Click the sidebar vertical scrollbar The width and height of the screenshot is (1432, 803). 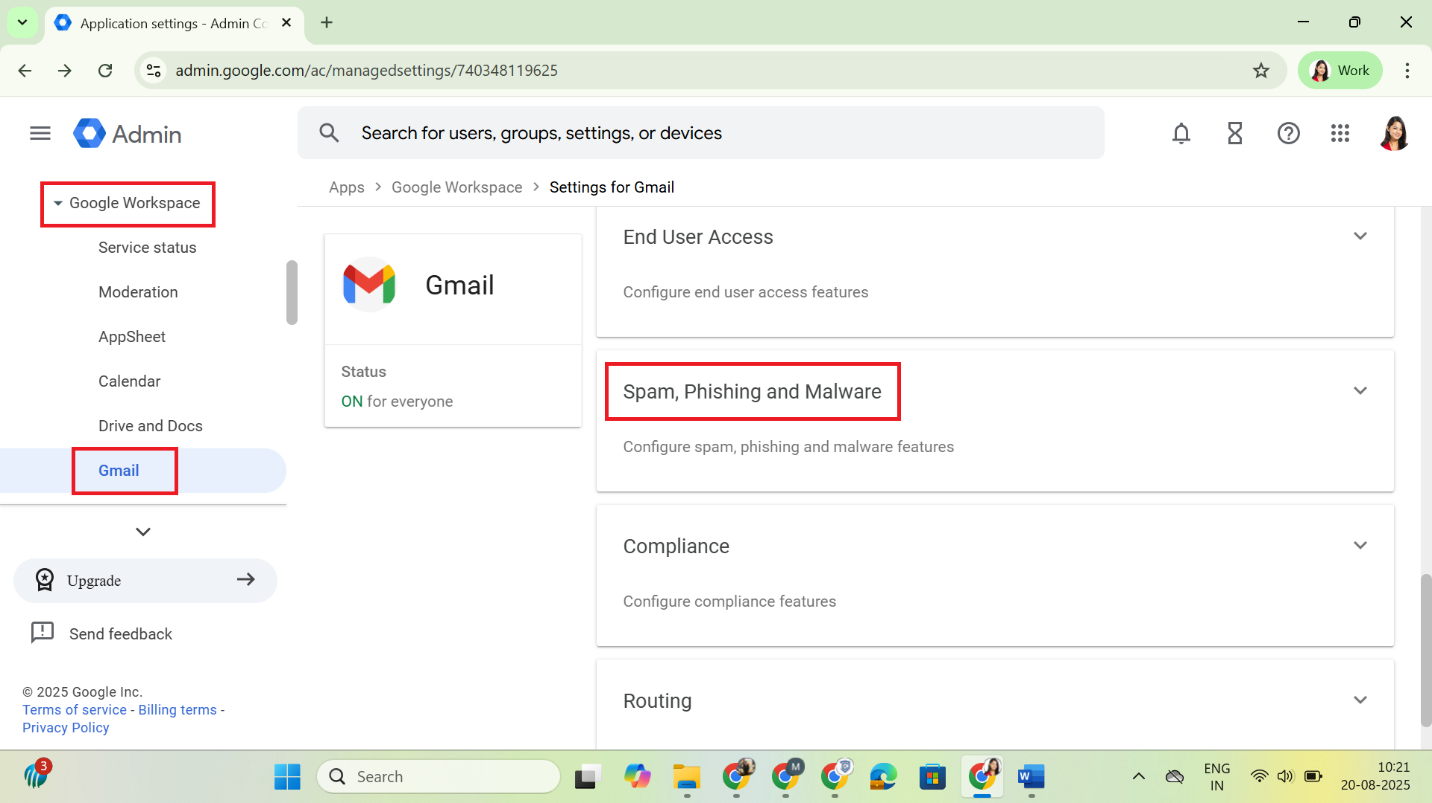[292, 292]
